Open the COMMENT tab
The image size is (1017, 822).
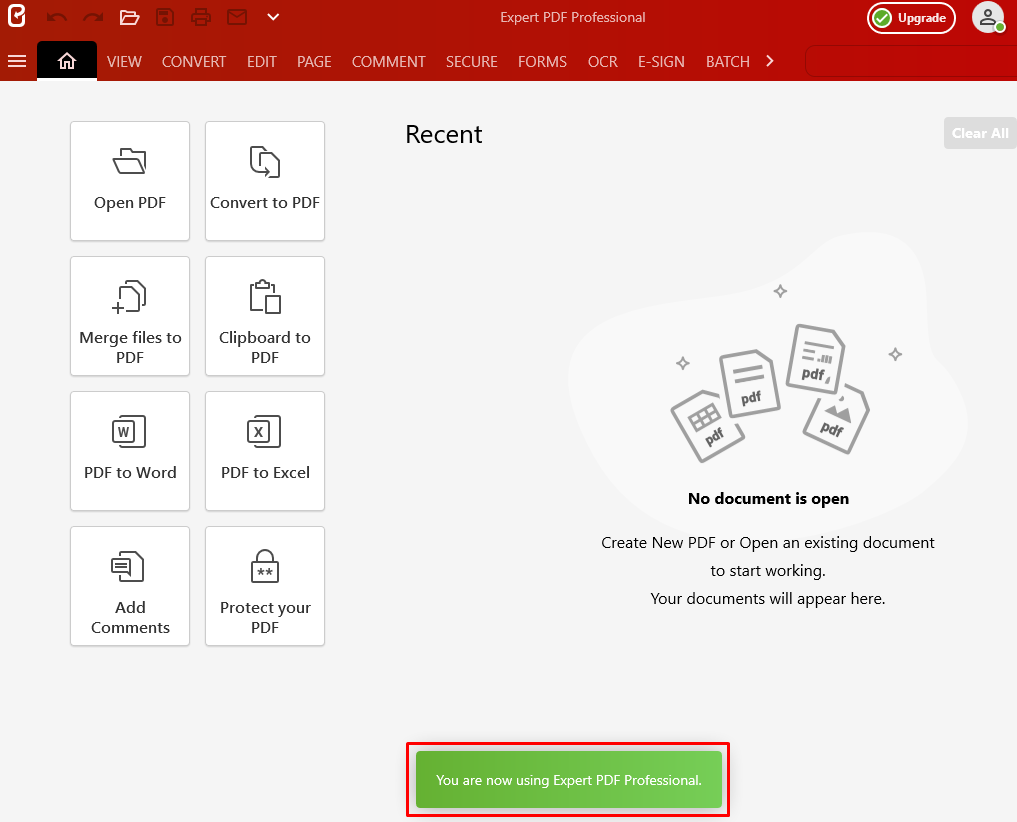click(x=389, y=62)
